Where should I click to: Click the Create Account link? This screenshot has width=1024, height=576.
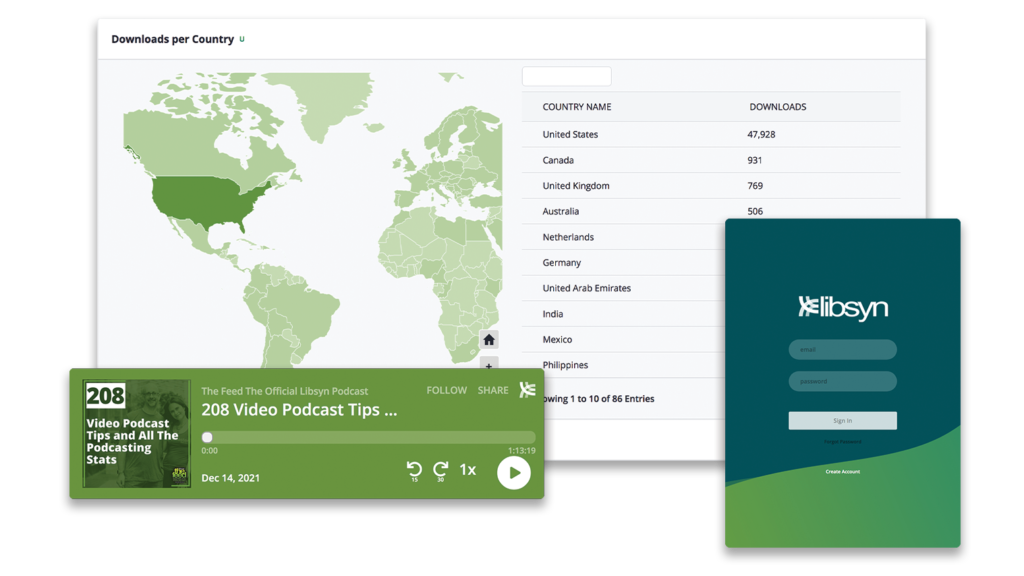[842, 472]
